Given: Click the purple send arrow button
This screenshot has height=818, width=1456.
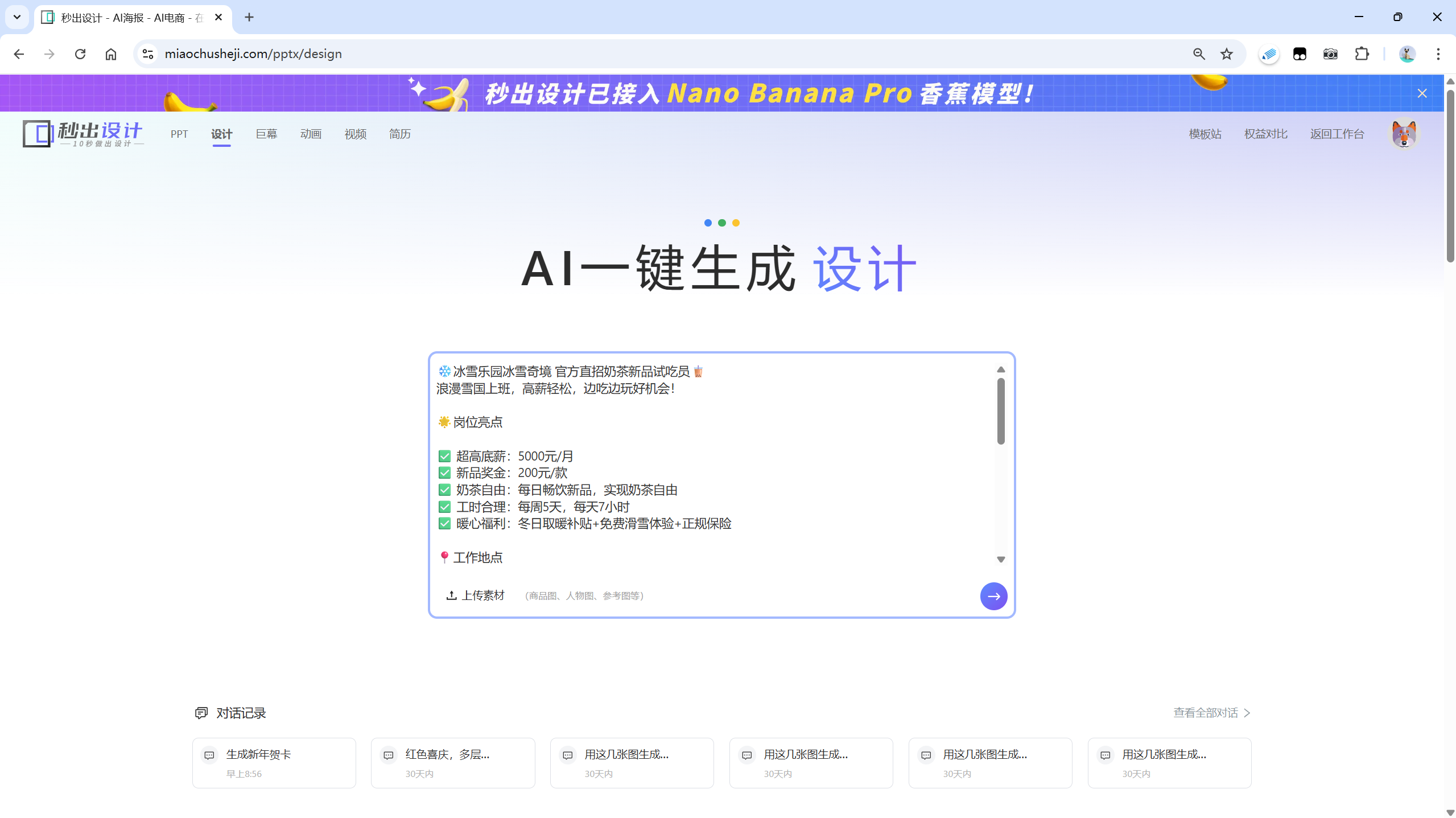Looking at the screenshot, I should coord(993,596).
